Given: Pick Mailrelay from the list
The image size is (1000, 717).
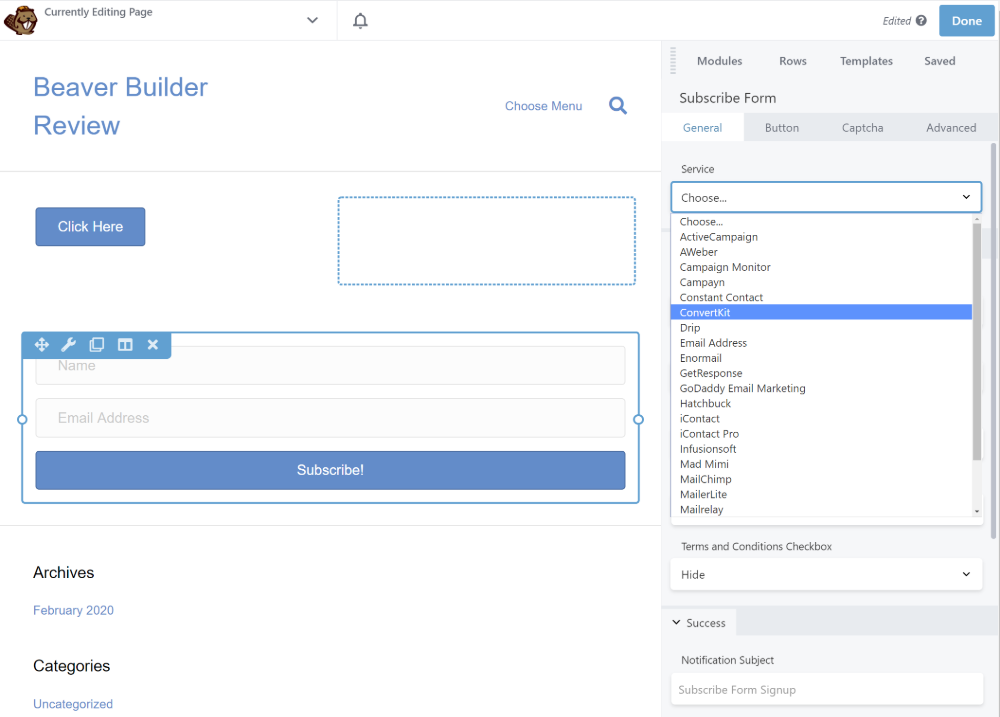Looking at the screenshot, I should 821,510.
